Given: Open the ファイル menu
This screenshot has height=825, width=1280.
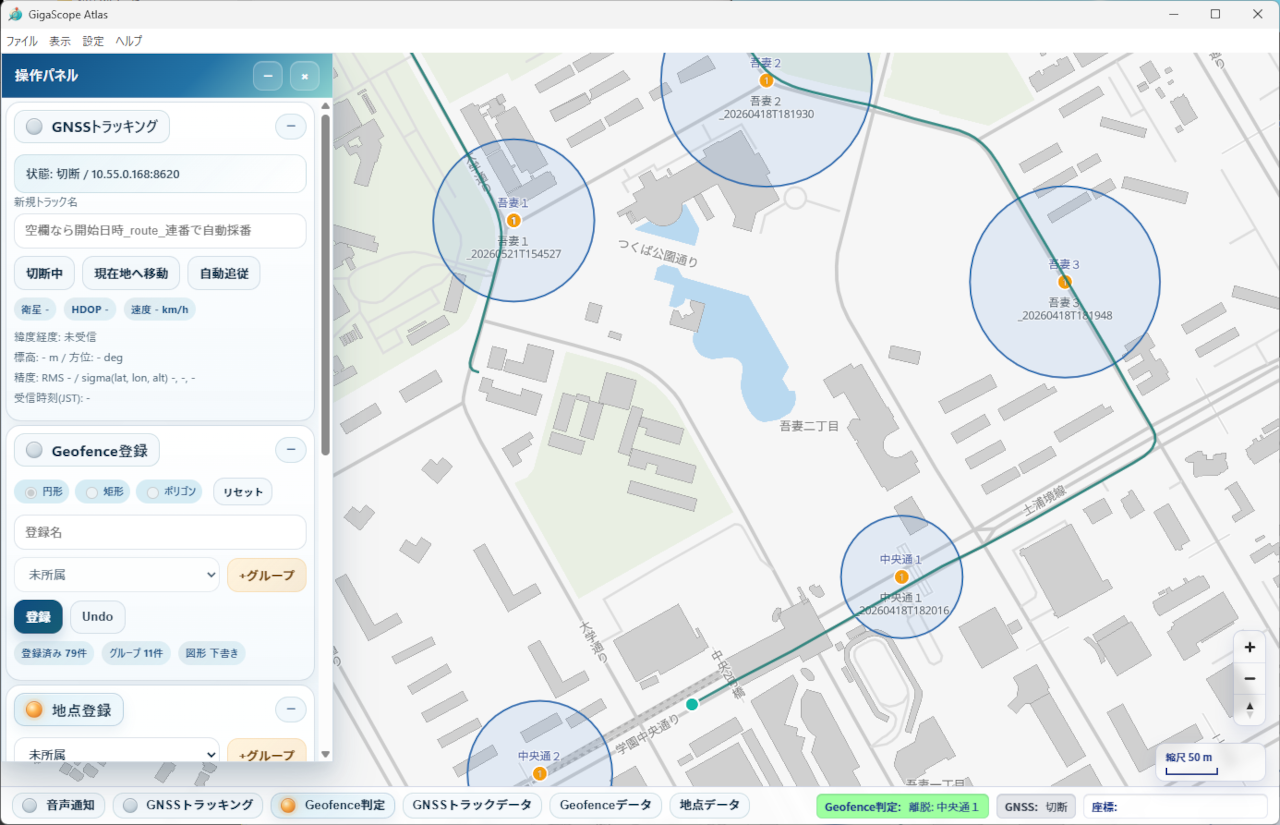Looking at the screenshot, I should (22, 41).
